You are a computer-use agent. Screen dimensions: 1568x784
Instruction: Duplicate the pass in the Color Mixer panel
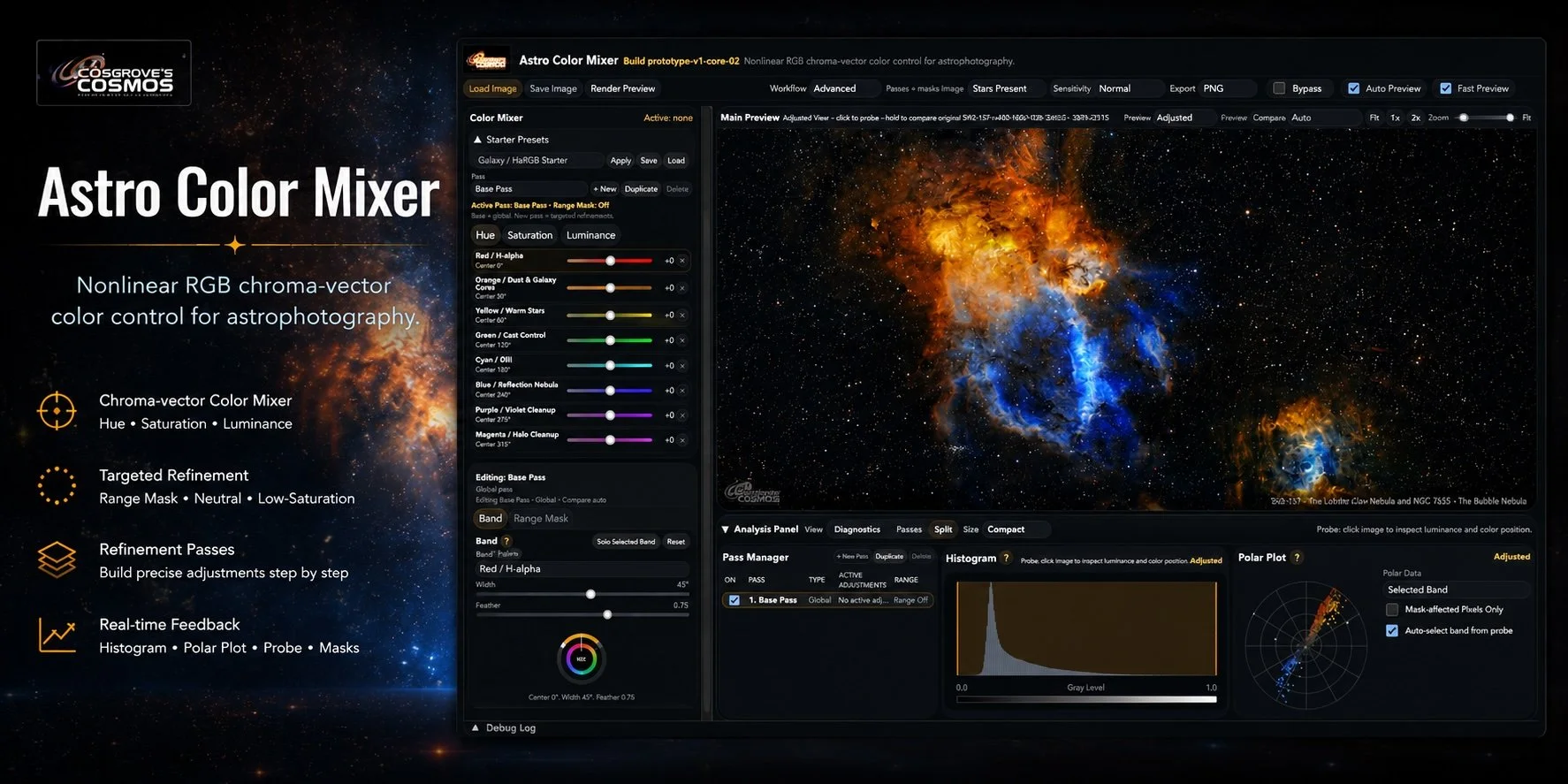click(x=641, y=189)
